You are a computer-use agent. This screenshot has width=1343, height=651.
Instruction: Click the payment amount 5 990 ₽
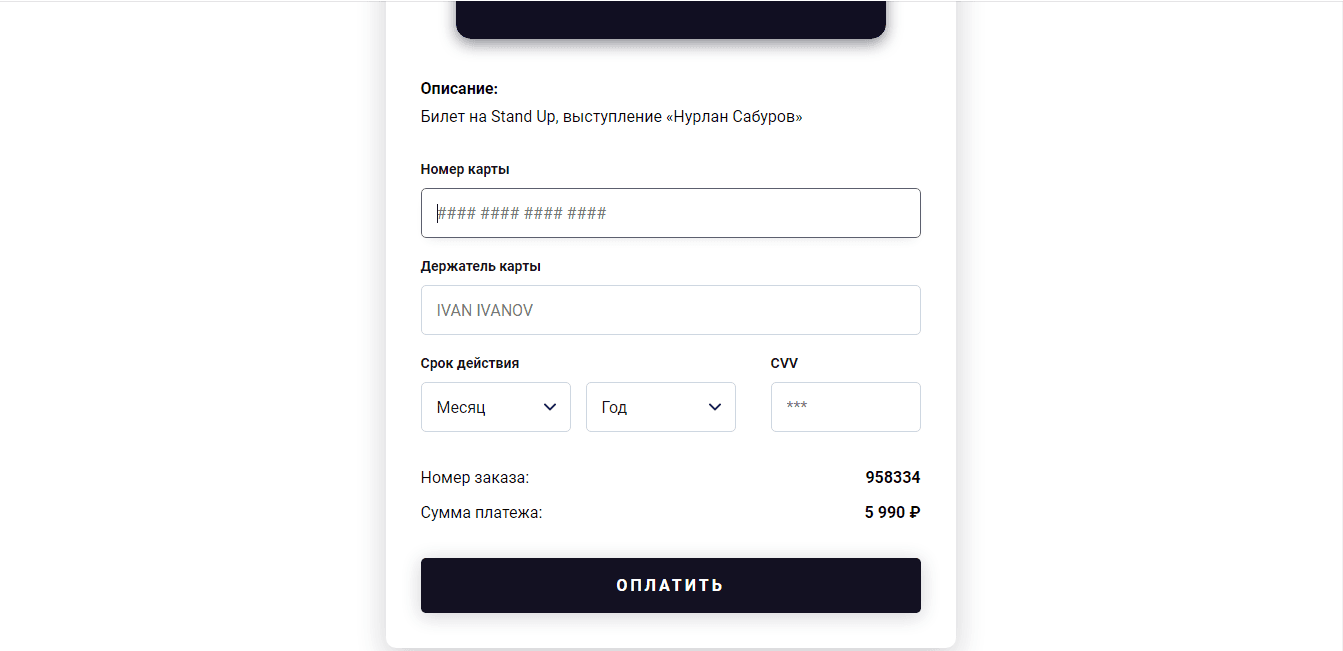click(x=892, y=512)
